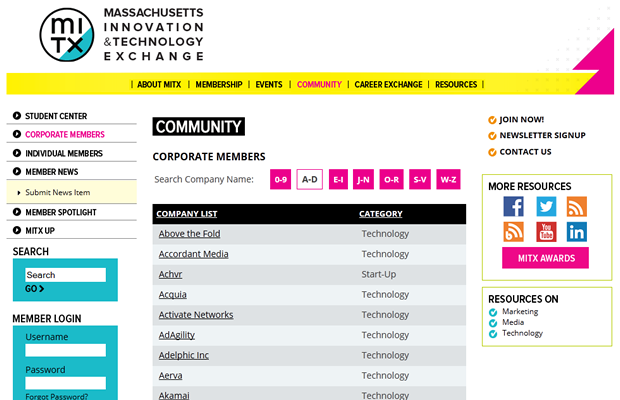This screenshot has height=400, width=620.
Task: Filter companies by 0-9
Action: pos(280,179)
